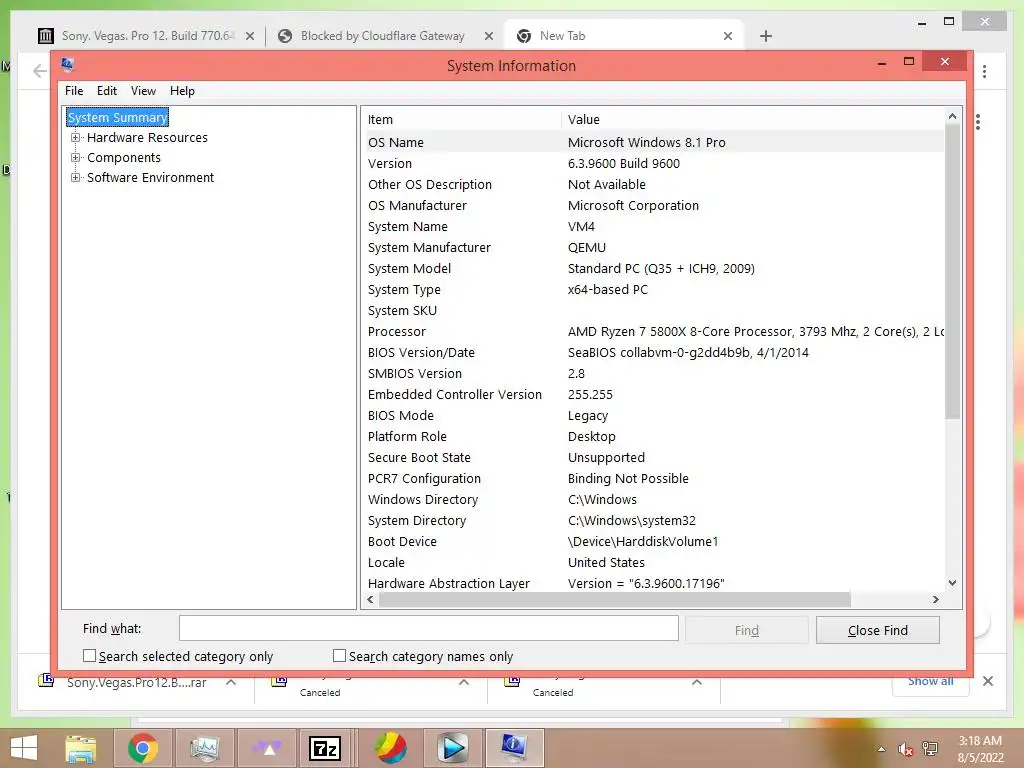Expand Hardware Resources node
Viewport: 1024px width, 768px height.
point(75,138)
